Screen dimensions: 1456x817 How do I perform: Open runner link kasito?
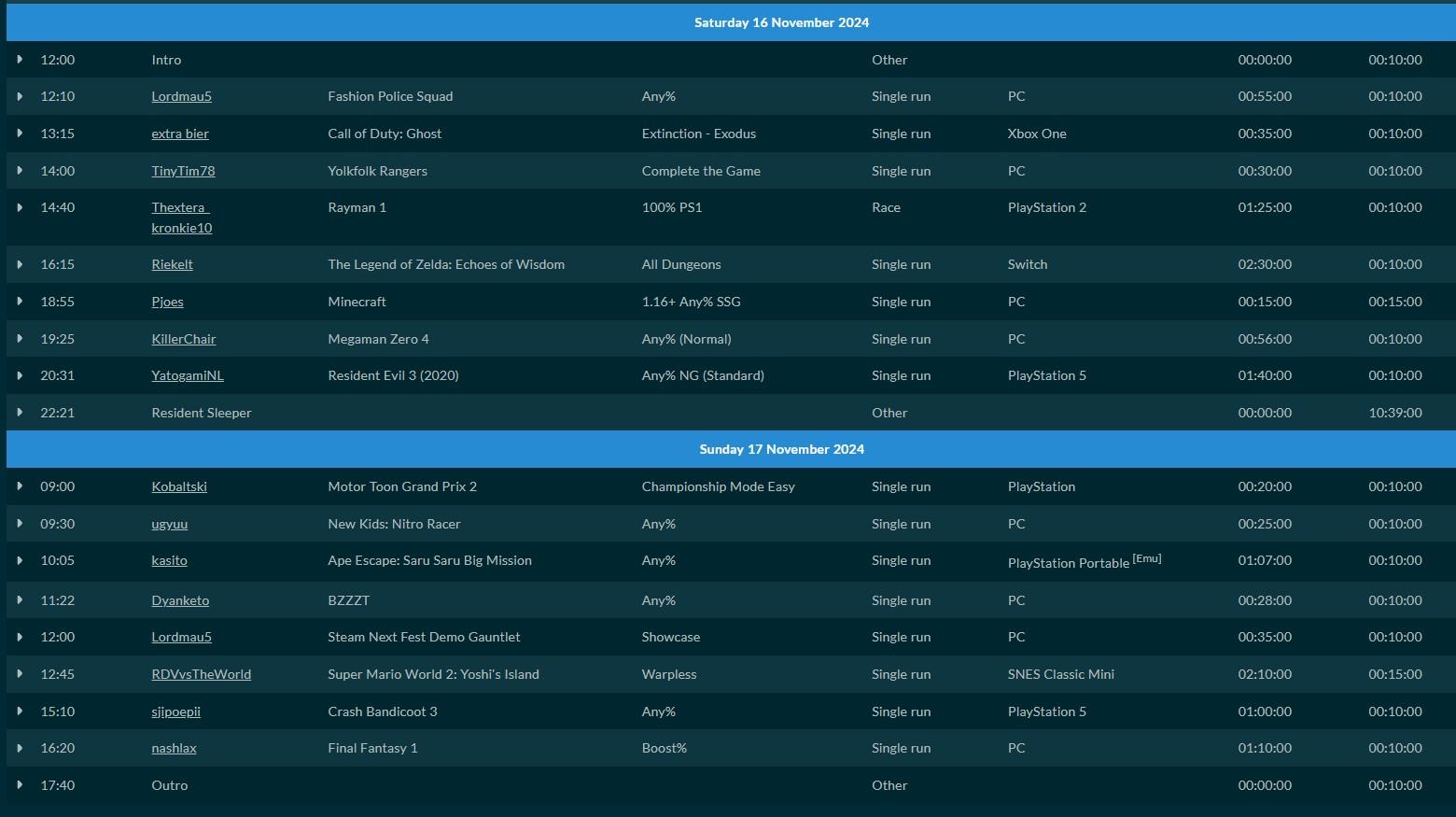(169, 560)
